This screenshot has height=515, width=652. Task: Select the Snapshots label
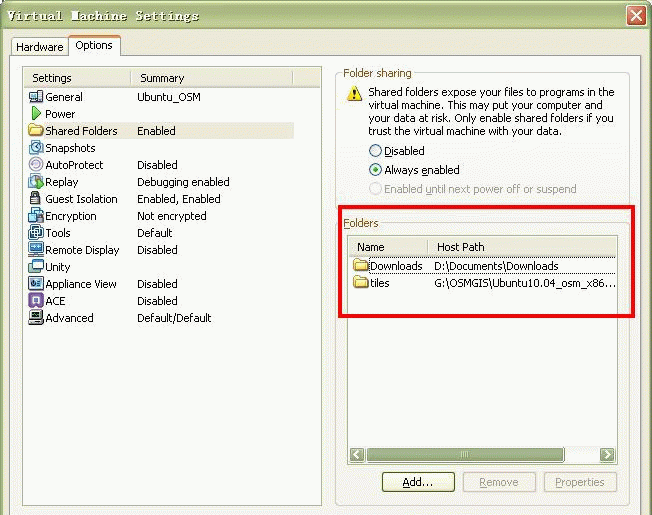(x=70, y=148)
